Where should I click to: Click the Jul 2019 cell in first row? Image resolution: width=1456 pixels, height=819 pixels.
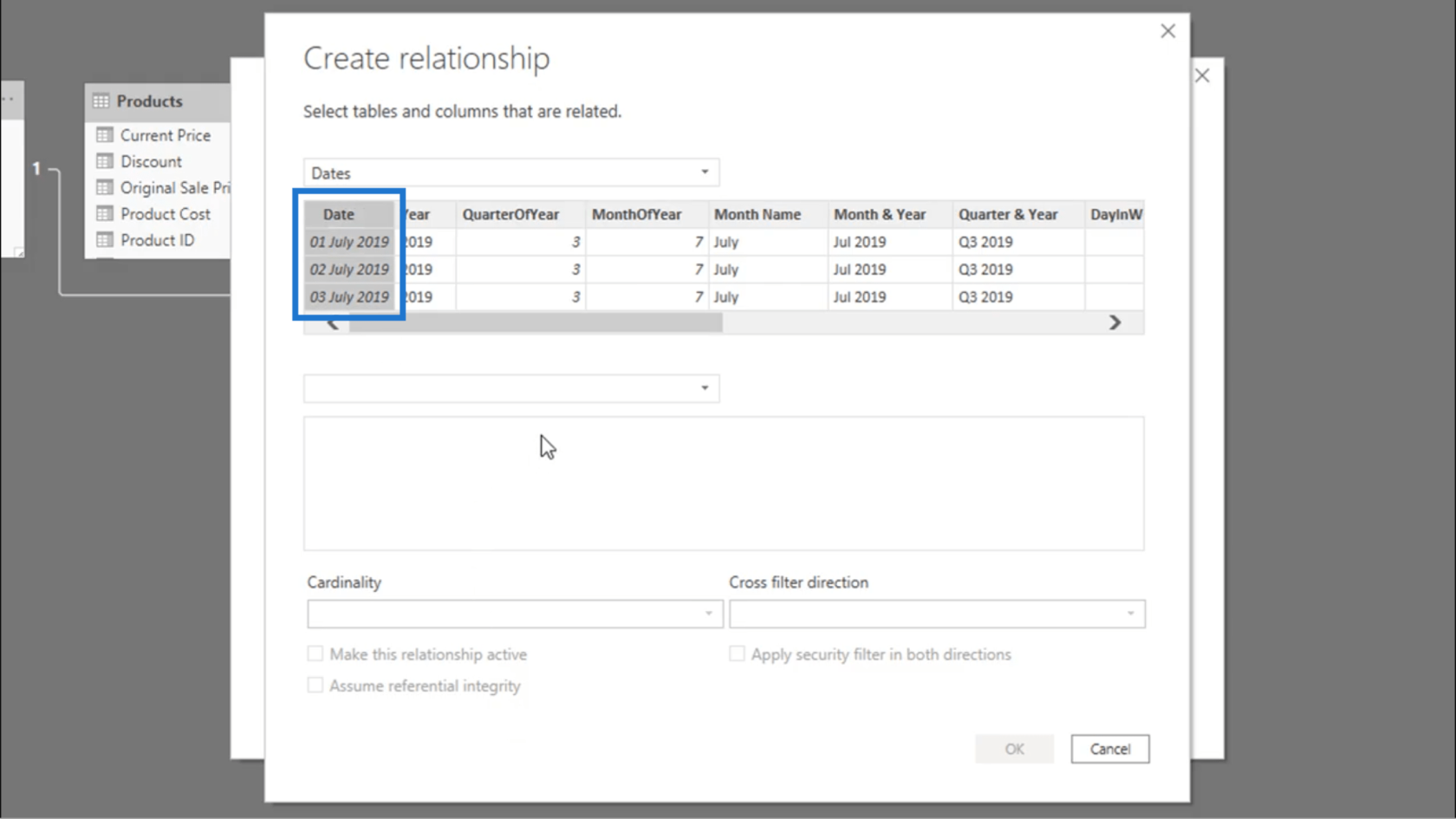pyautogui.click(x=890, y=242)
